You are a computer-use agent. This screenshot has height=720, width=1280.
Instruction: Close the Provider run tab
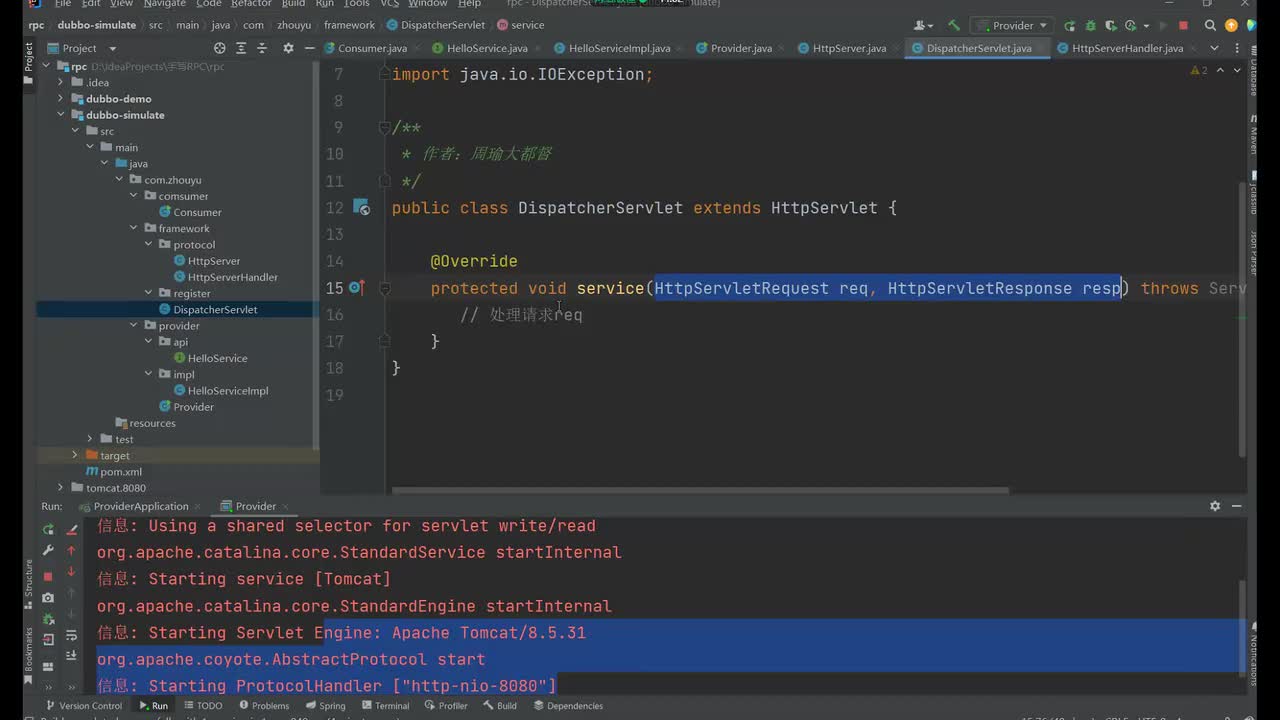point(287,506)
